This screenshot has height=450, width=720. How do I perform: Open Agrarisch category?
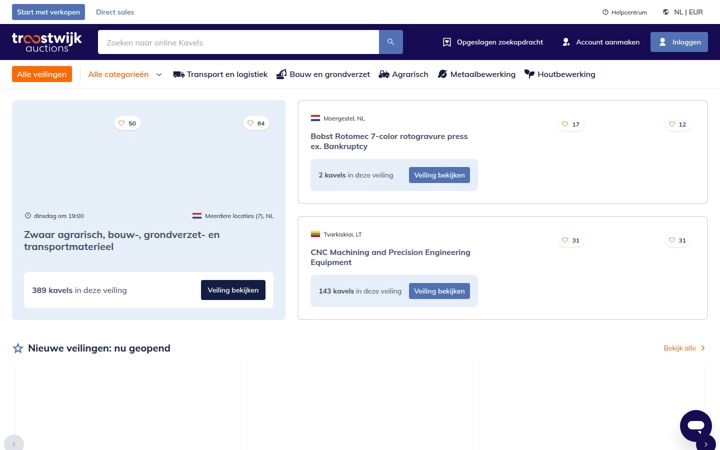pyautogui.click(x=404, y=74)
